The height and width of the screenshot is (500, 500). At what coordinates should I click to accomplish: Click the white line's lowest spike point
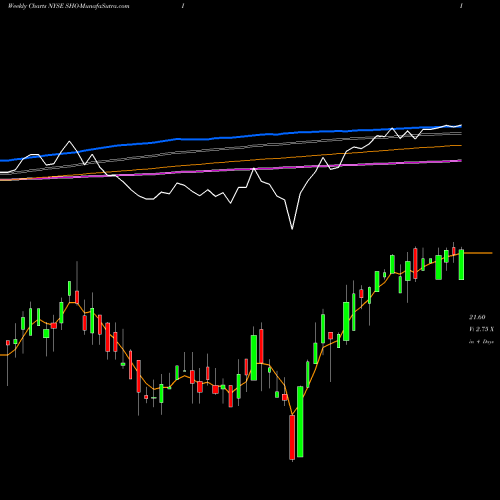[x=292, y=229]
